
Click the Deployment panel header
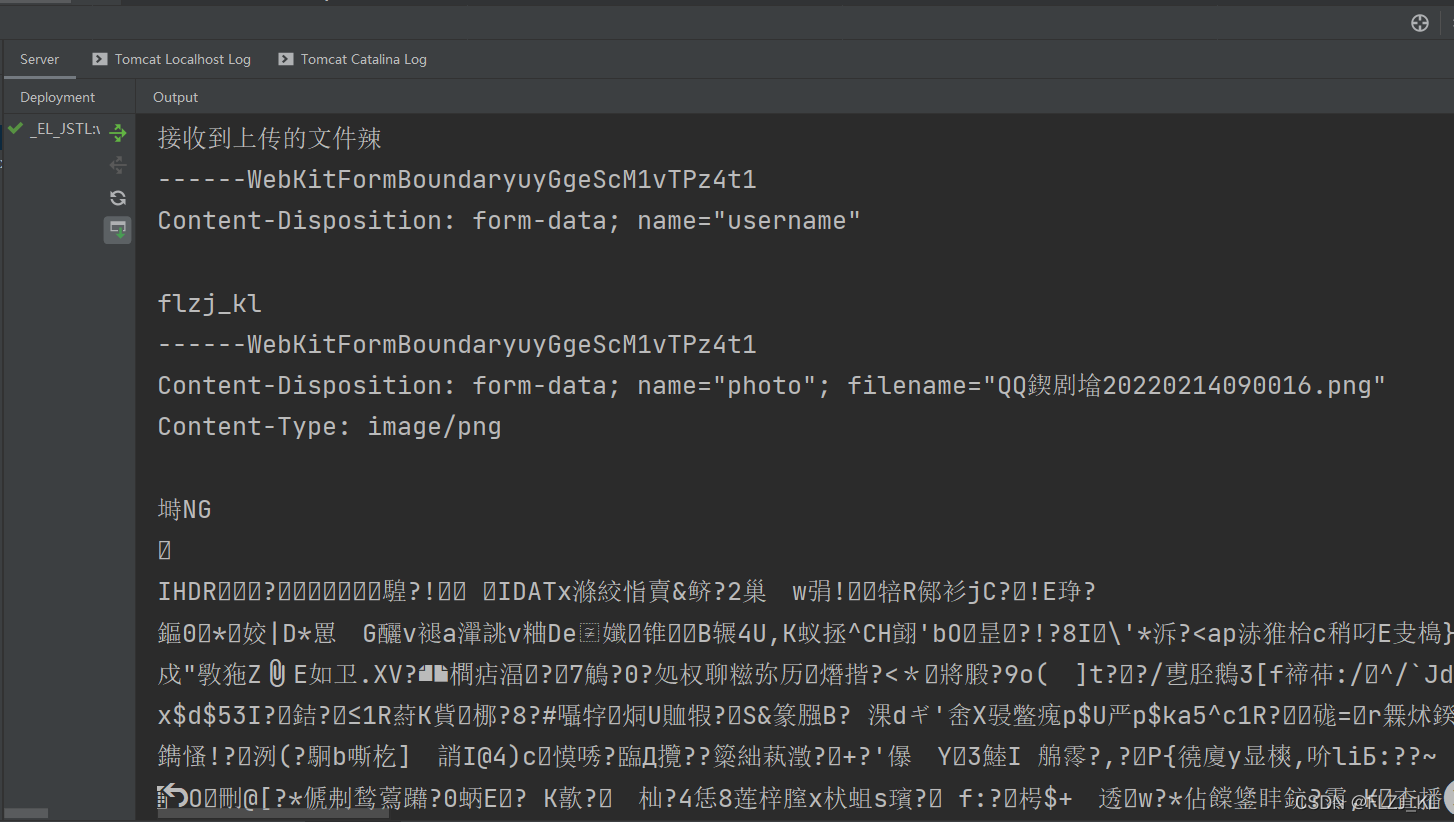(58, 97)
